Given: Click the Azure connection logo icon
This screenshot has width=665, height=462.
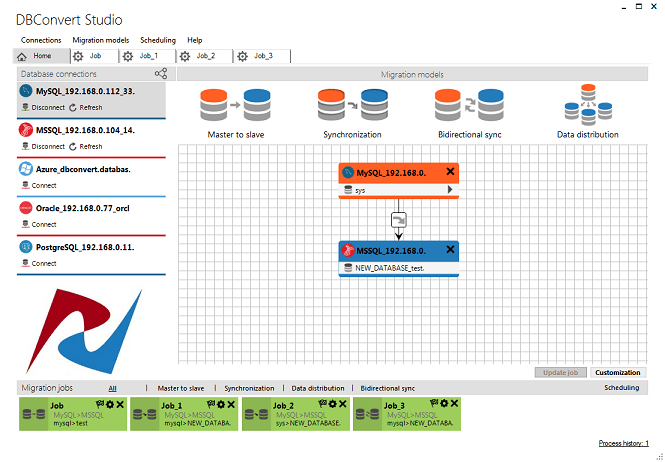Looking at the screenshot, I should [x=26, y=169].
